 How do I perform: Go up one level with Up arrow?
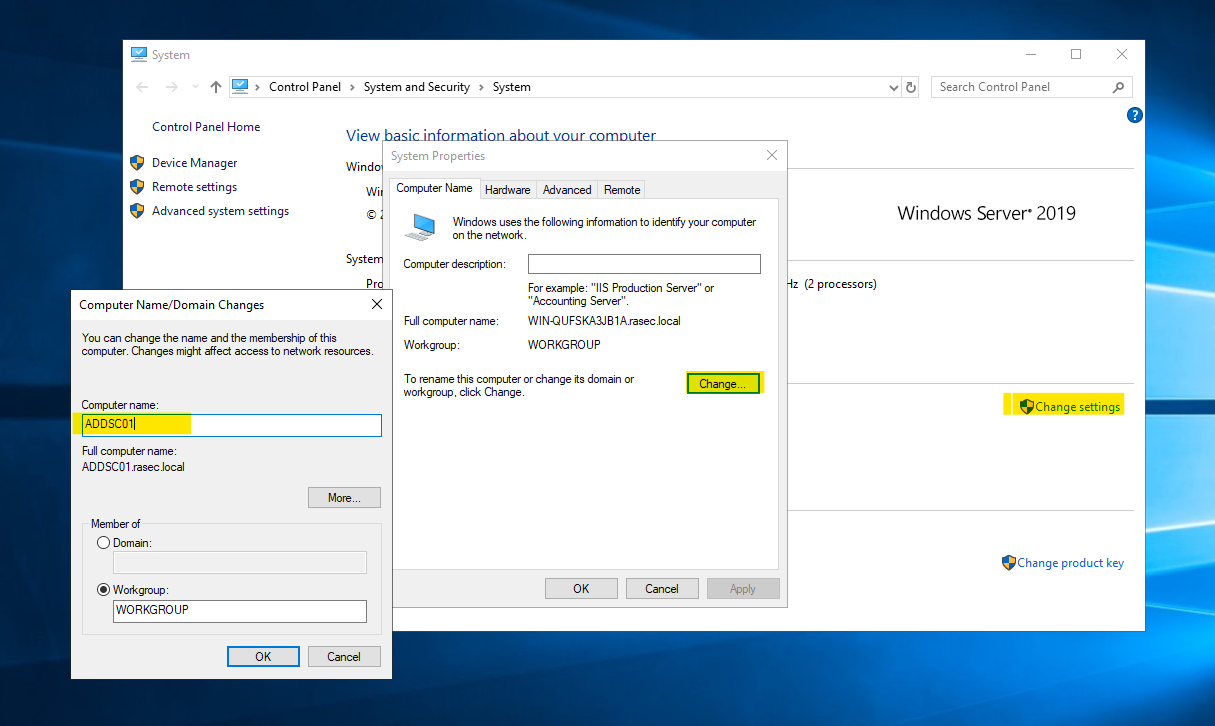[216, 87]
